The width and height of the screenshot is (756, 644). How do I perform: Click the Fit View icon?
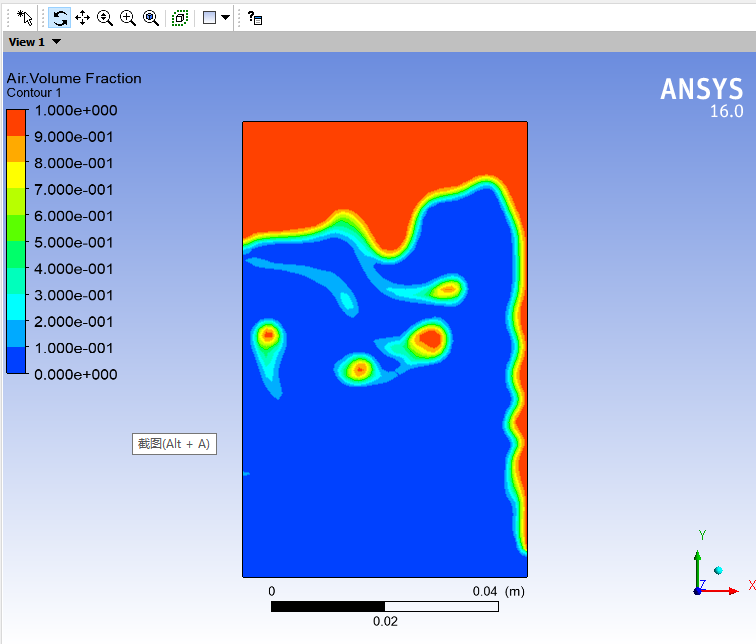click(151, 18)
